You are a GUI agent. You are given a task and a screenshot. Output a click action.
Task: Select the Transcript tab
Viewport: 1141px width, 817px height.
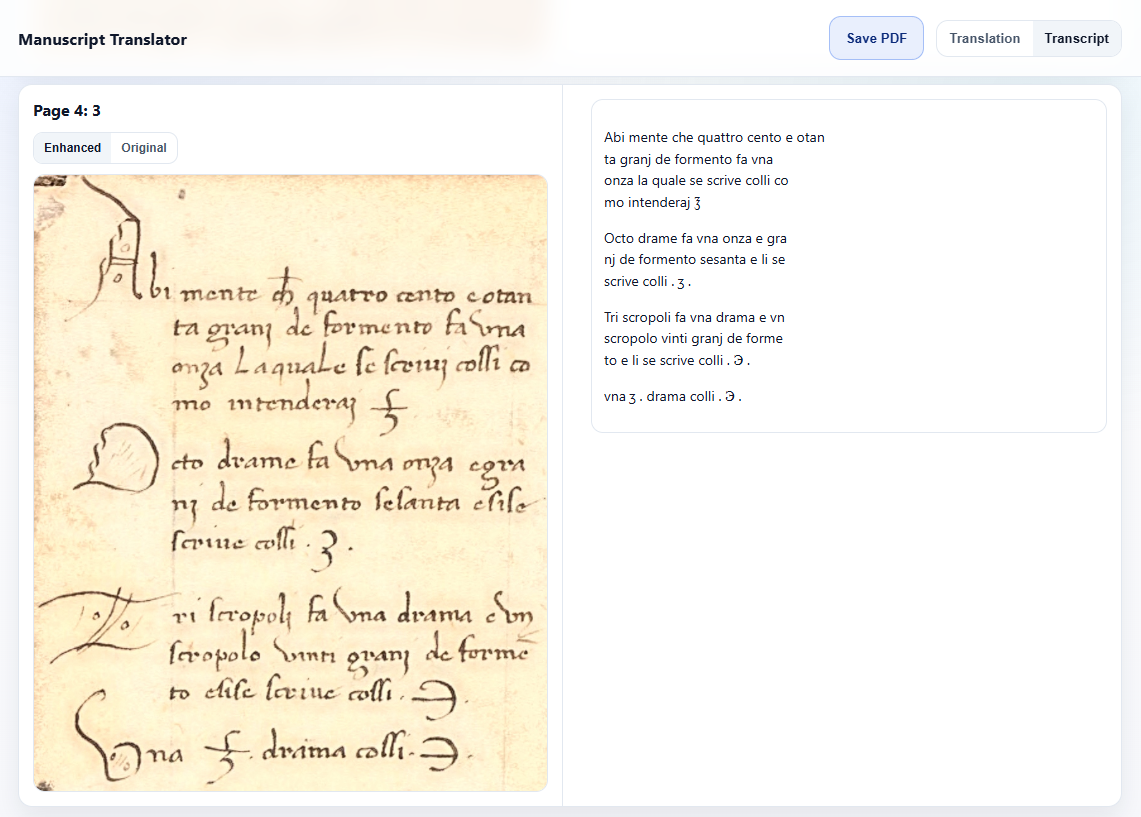click(1076, 39)
